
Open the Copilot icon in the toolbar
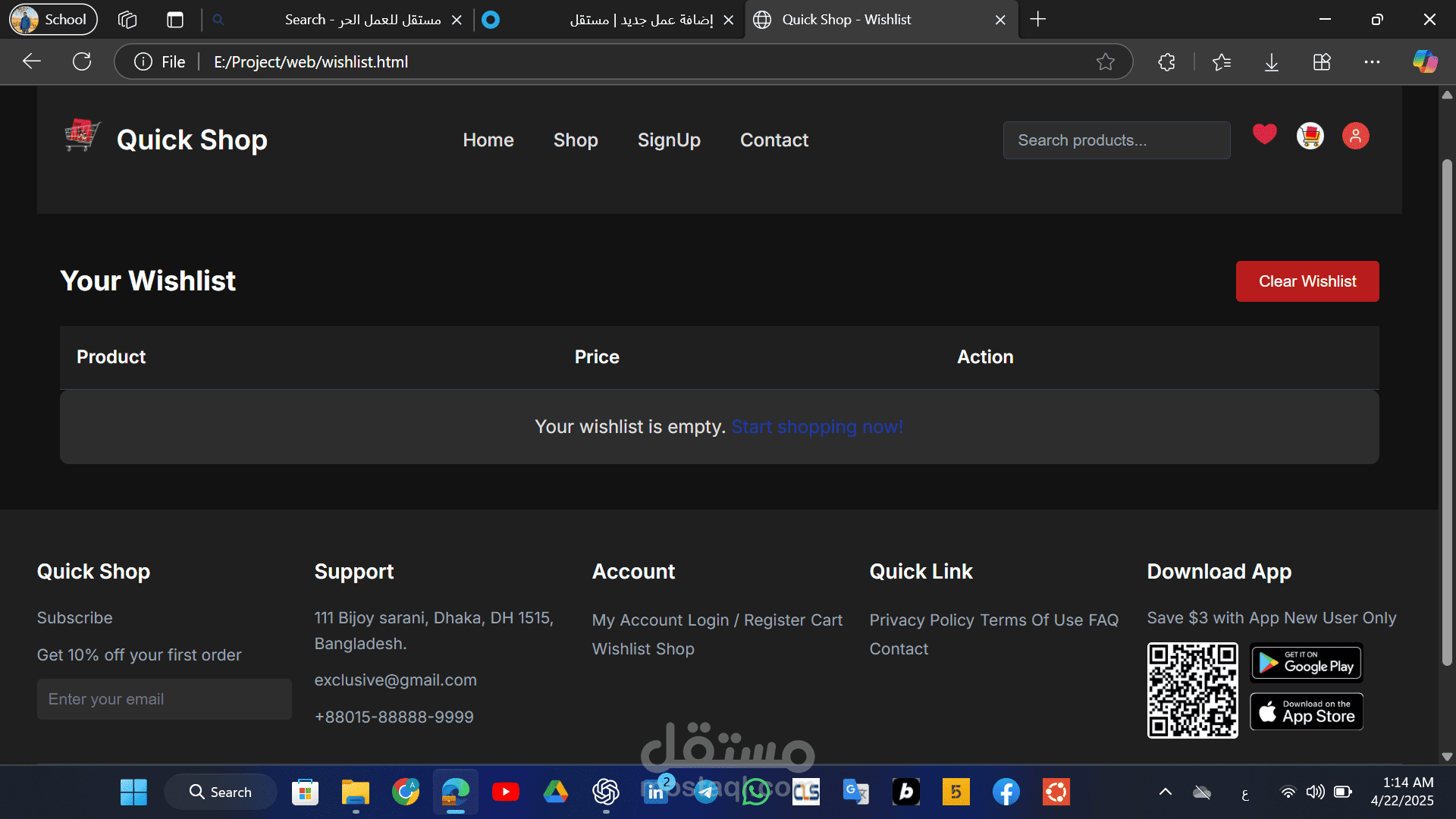(1425, 61)
